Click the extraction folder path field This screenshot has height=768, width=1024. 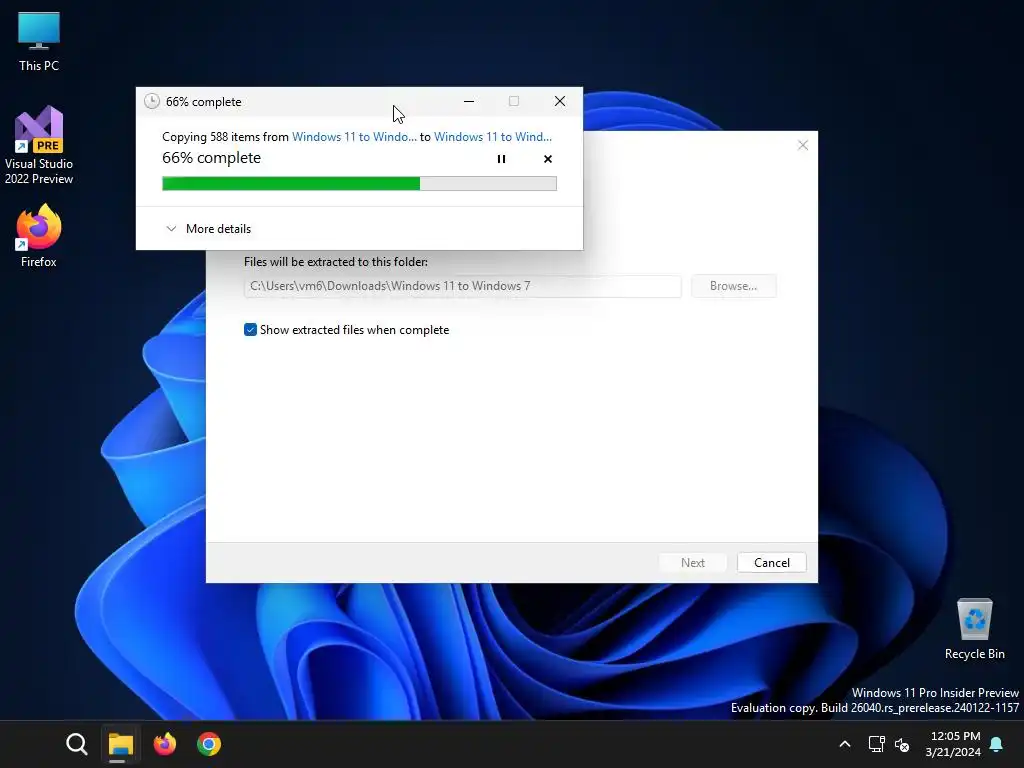point(462,286)
